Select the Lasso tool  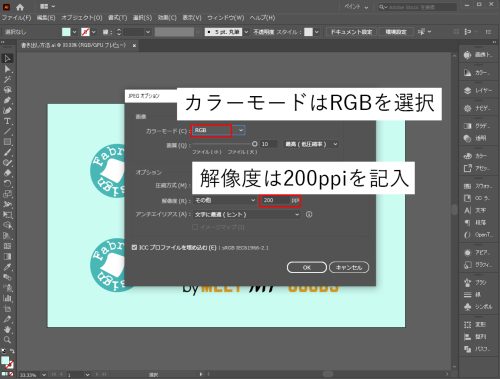coord(7,90)
